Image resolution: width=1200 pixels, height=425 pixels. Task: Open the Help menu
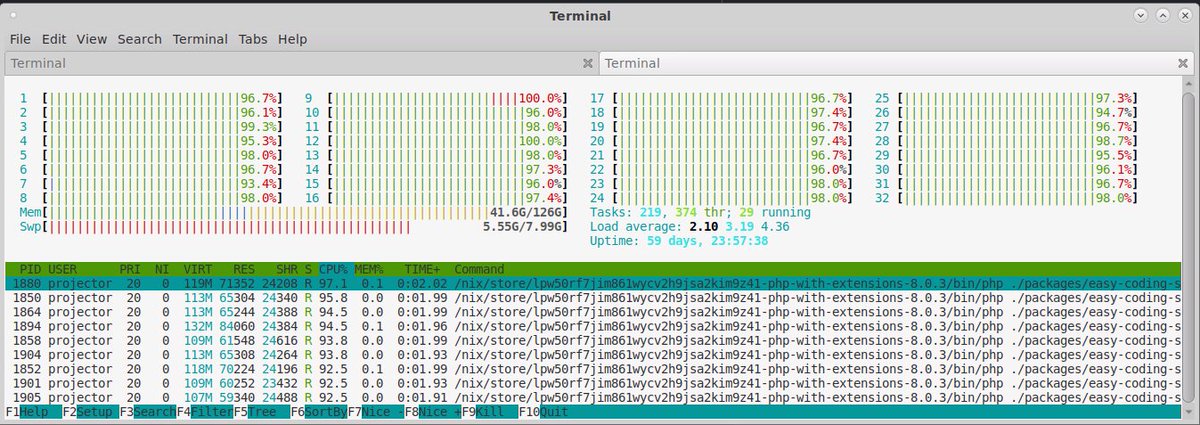(292, 39)
